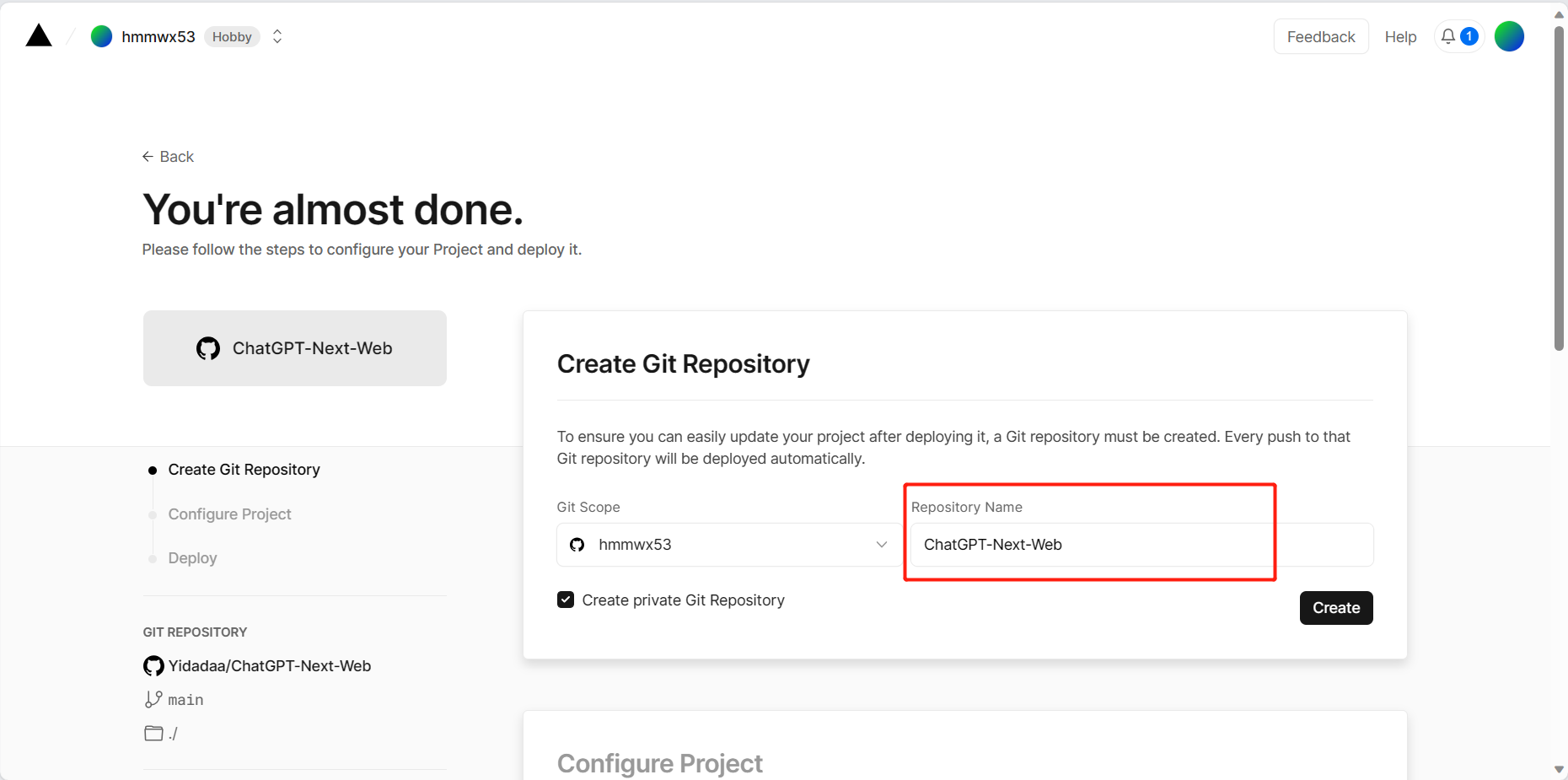
Task: Expand the team switcher chevrons
Action: pyautogui.click(x=277, y=36)
